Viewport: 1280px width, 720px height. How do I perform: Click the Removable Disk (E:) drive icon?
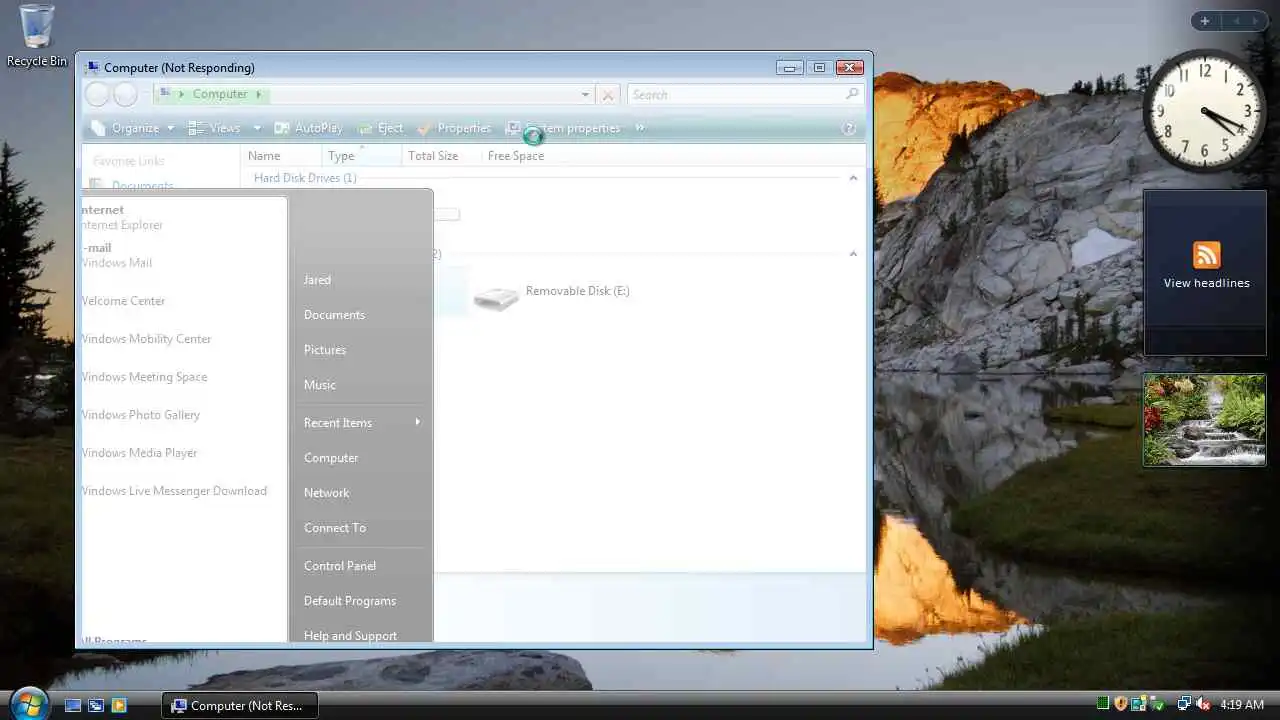click(x=496, y=296)
